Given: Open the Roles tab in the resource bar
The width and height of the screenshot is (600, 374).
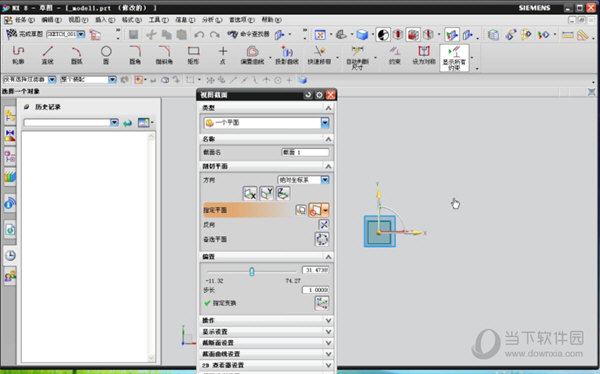Looking at the screenshot, I should click(x=10, y=276).
